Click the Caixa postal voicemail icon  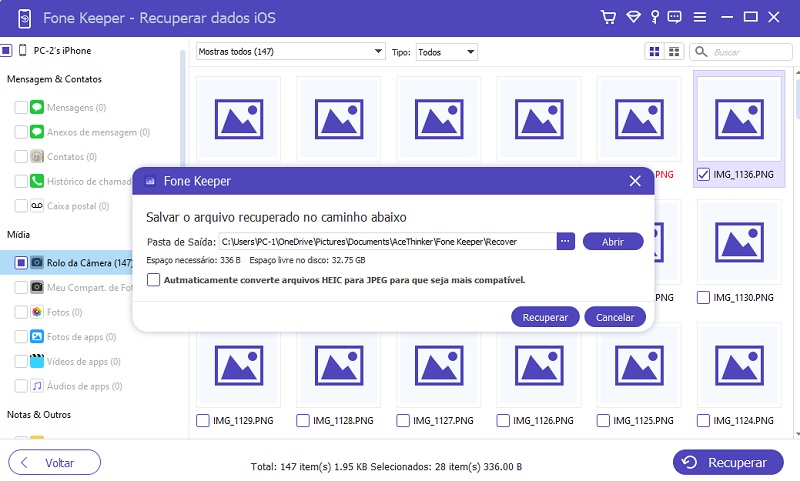pyautogui.click(x=37, y=206)
